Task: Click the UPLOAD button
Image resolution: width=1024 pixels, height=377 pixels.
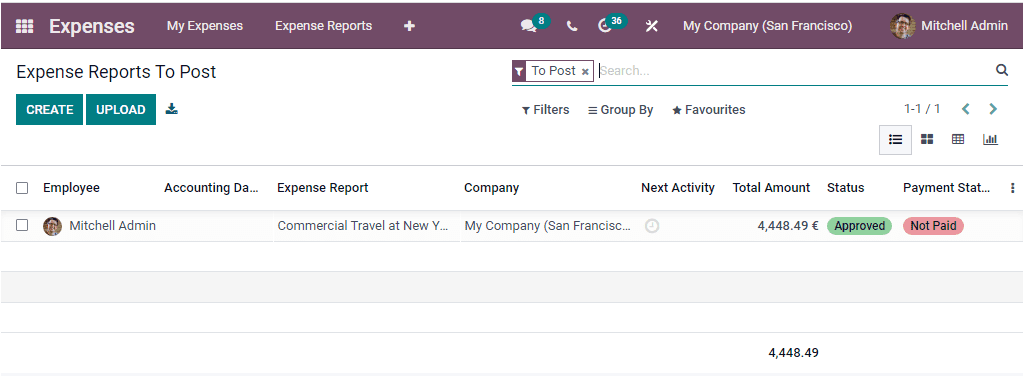Action: coord(121,110)
